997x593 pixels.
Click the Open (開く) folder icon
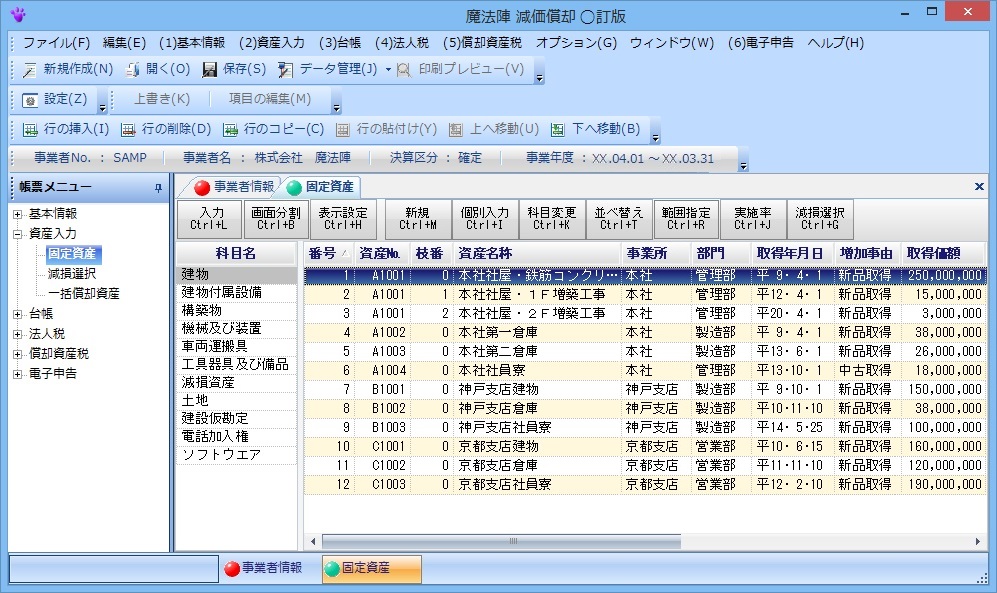pyautogui.click(x=133, y=70)
